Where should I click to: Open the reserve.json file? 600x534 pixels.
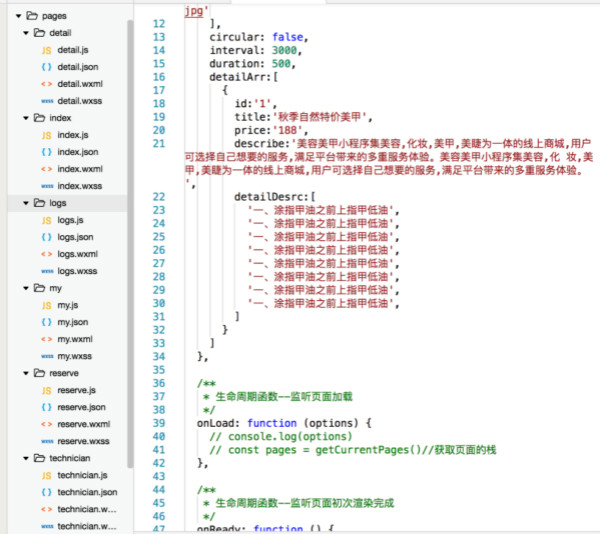coord(82,407)
